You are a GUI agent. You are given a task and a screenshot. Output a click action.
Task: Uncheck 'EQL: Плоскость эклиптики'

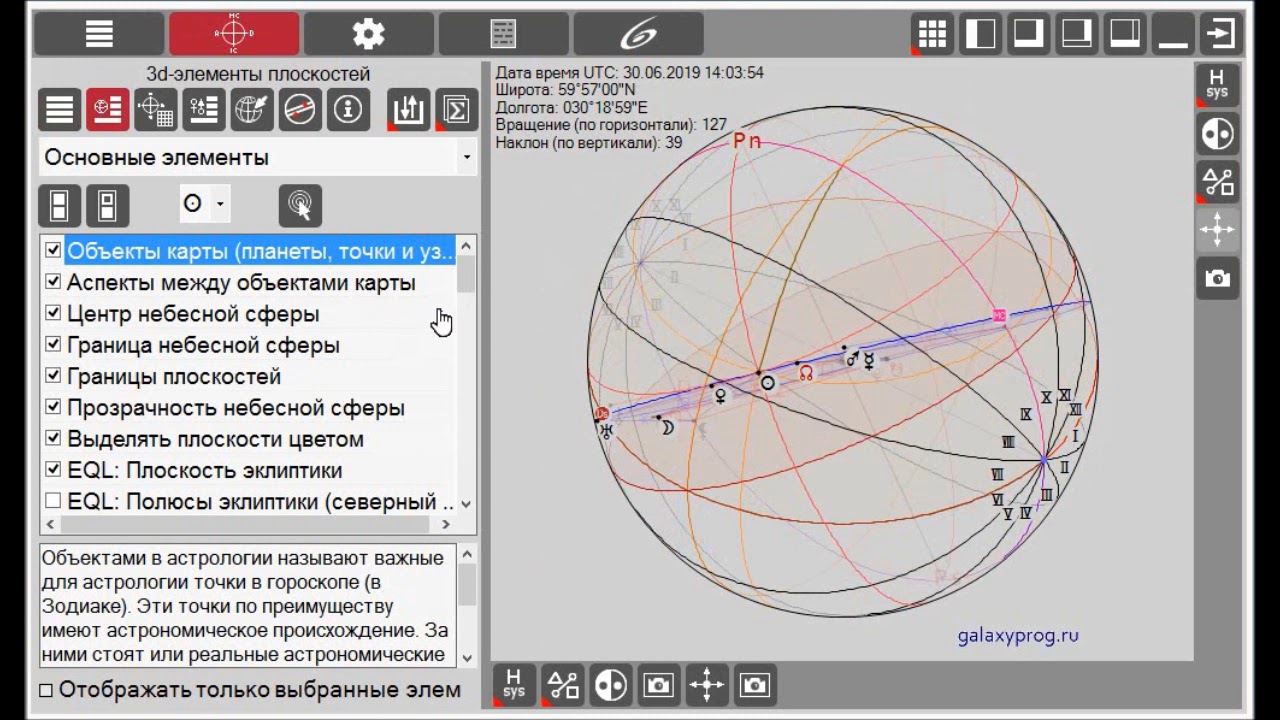53,470
